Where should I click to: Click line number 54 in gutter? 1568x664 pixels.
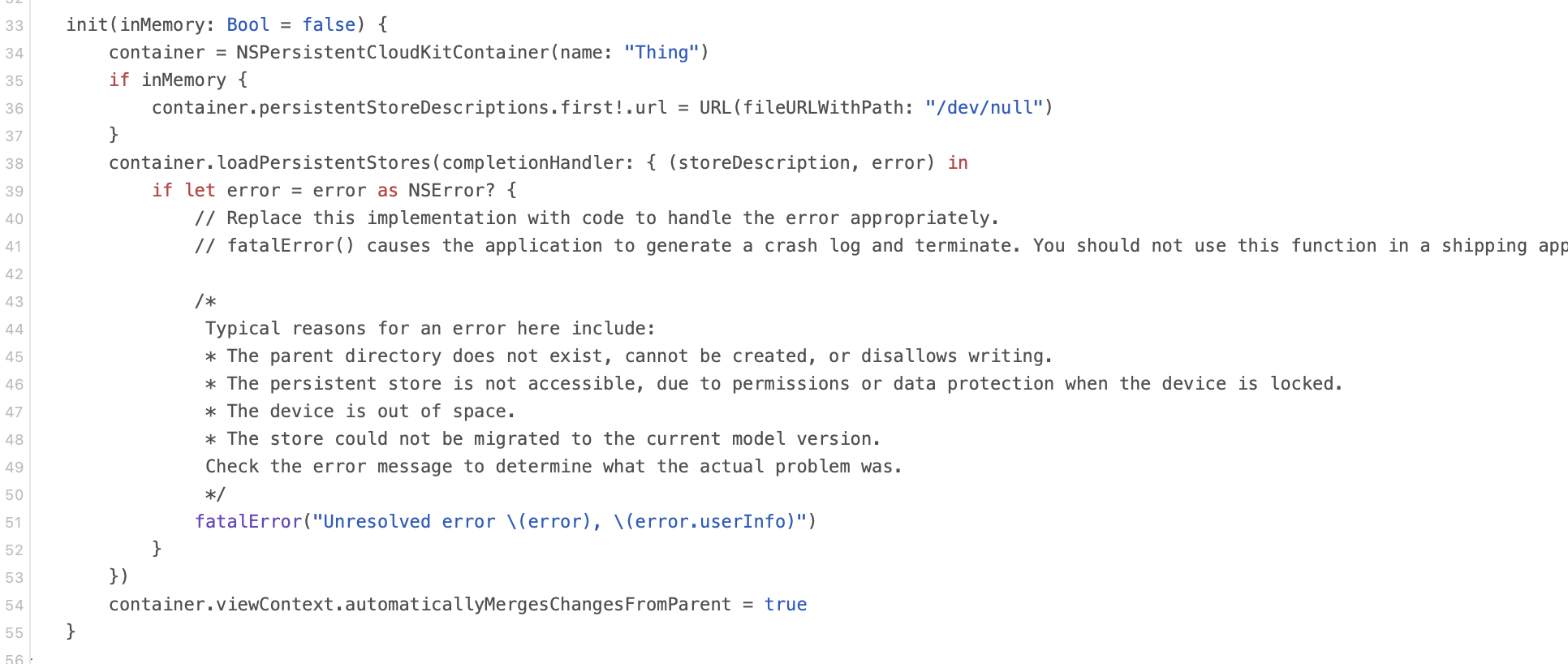[14, 606]
